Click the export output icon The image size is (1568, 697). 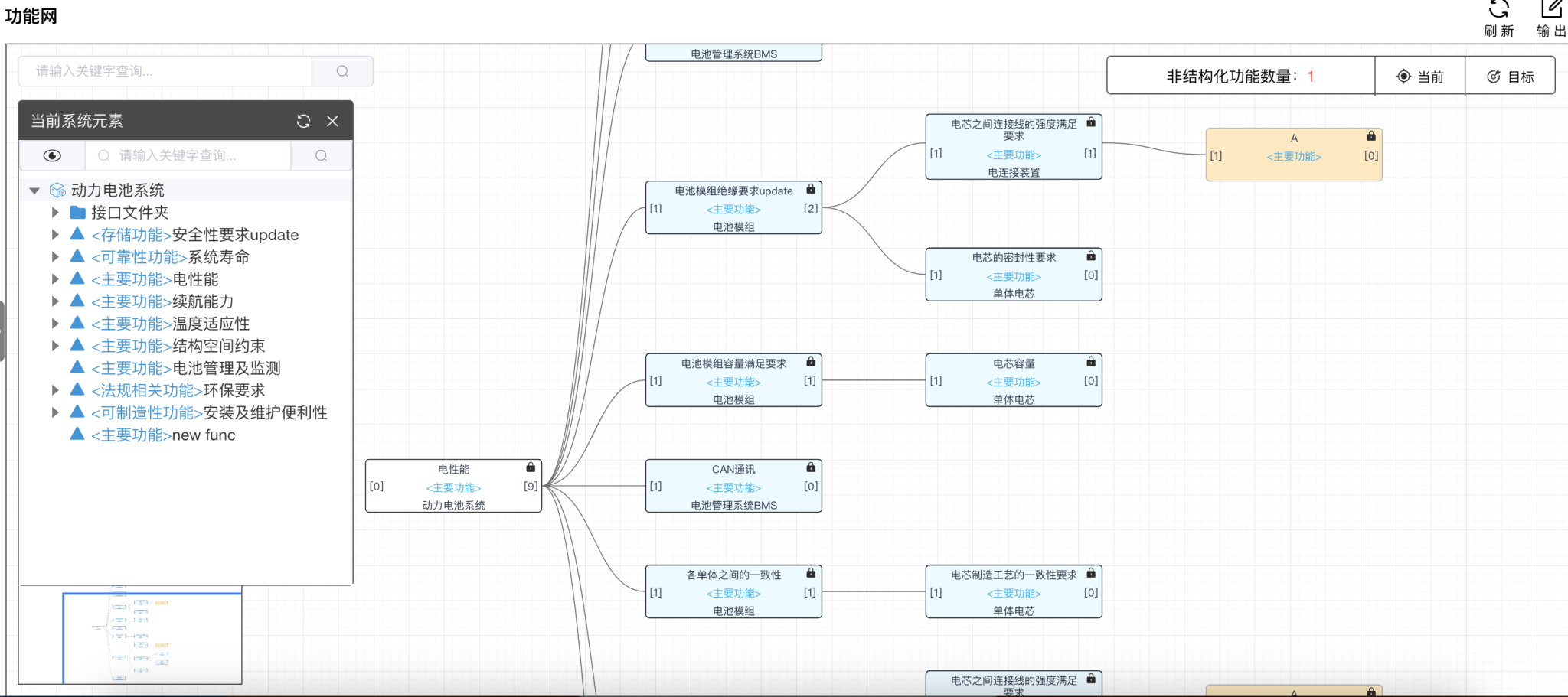coord(1551,11)
